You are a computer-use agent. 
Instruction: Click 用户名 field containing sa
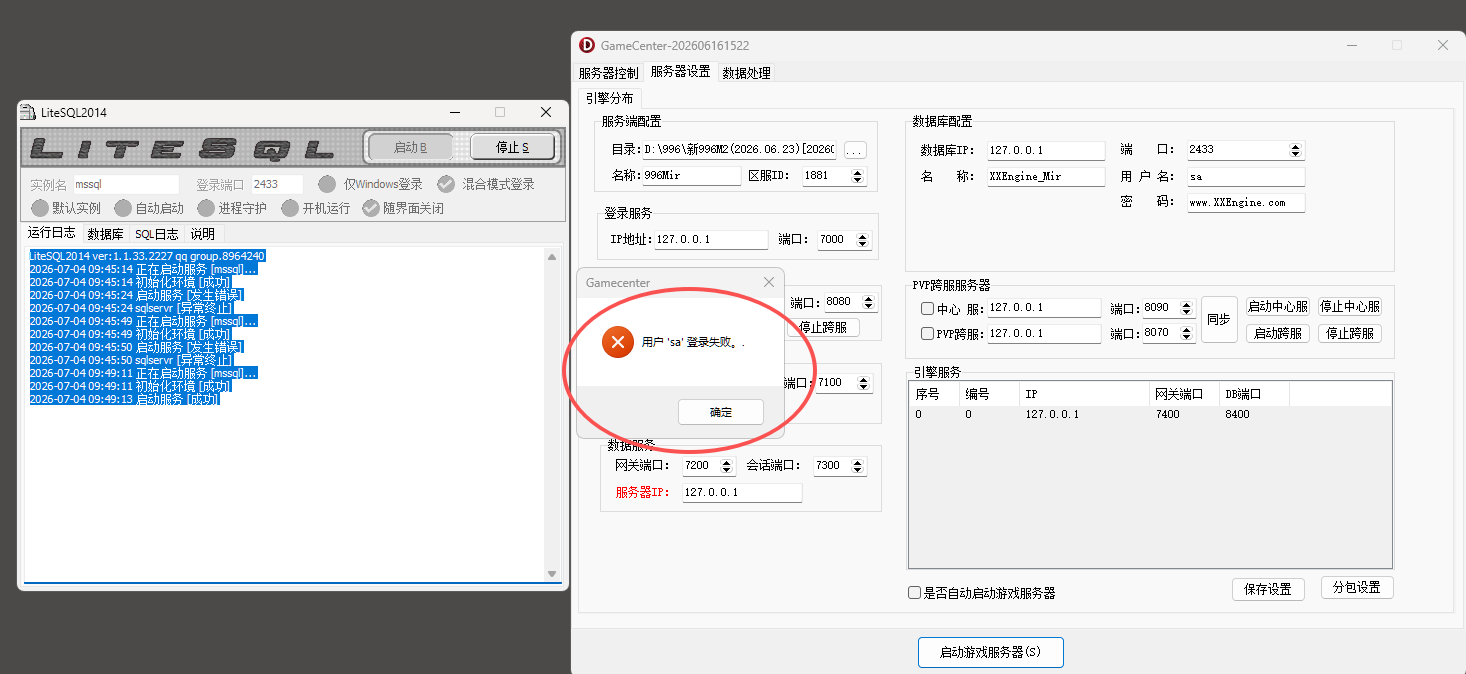click(x=1246, y=176)
